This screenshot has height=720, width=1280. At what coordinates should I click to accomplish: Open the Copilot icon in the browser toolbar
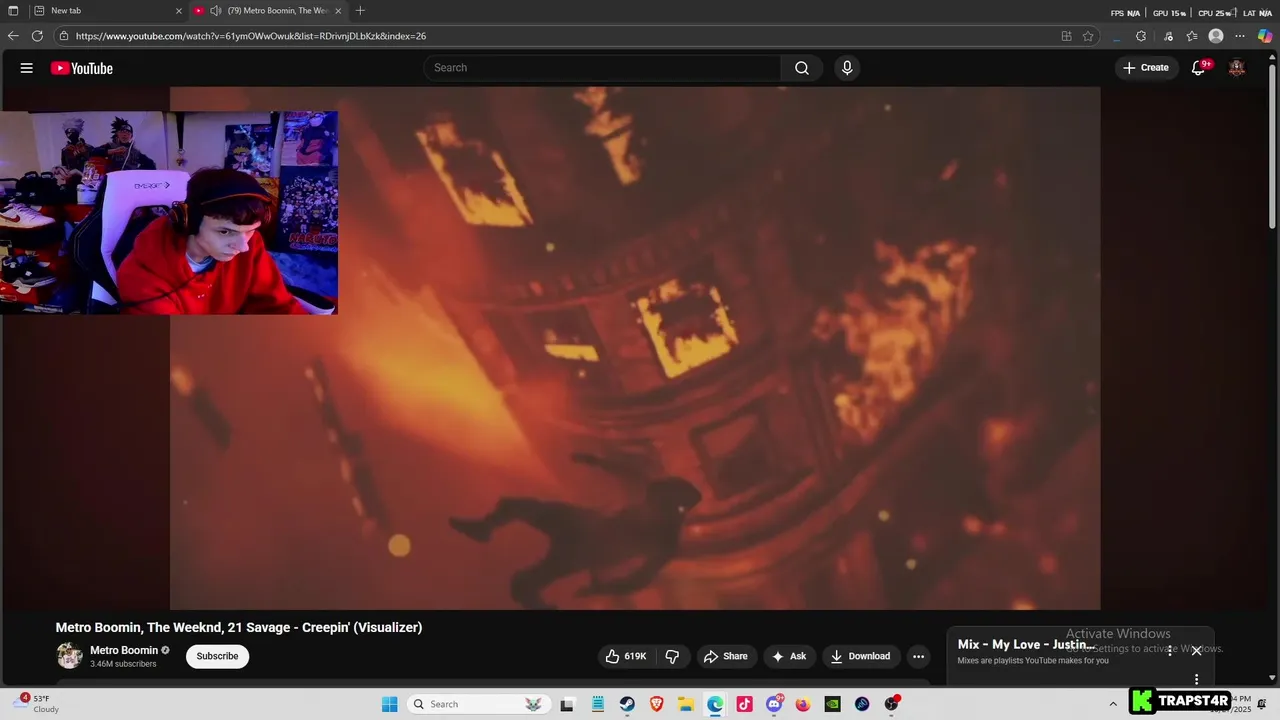[1265, 36]
